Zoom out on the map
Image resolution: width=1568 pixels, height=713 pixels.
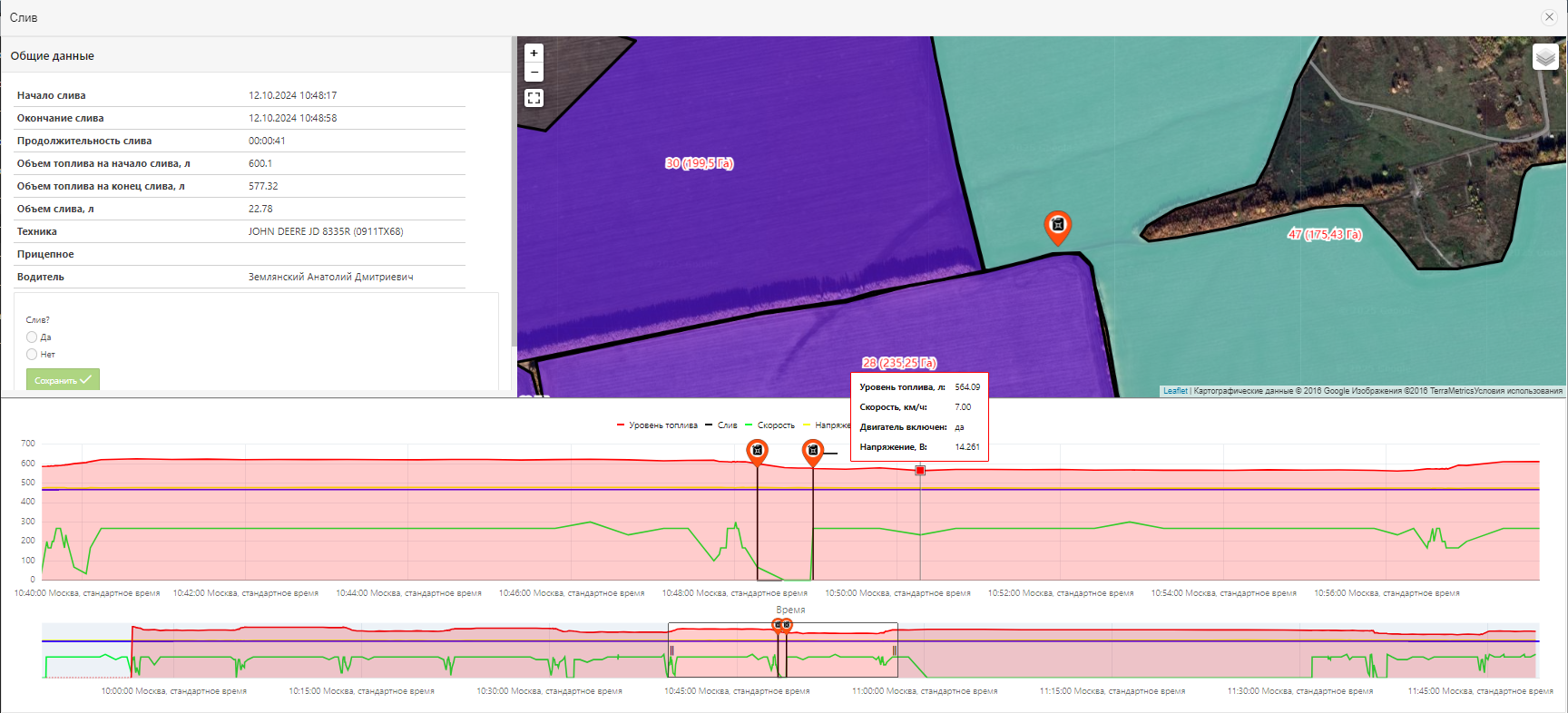point(534,73)
